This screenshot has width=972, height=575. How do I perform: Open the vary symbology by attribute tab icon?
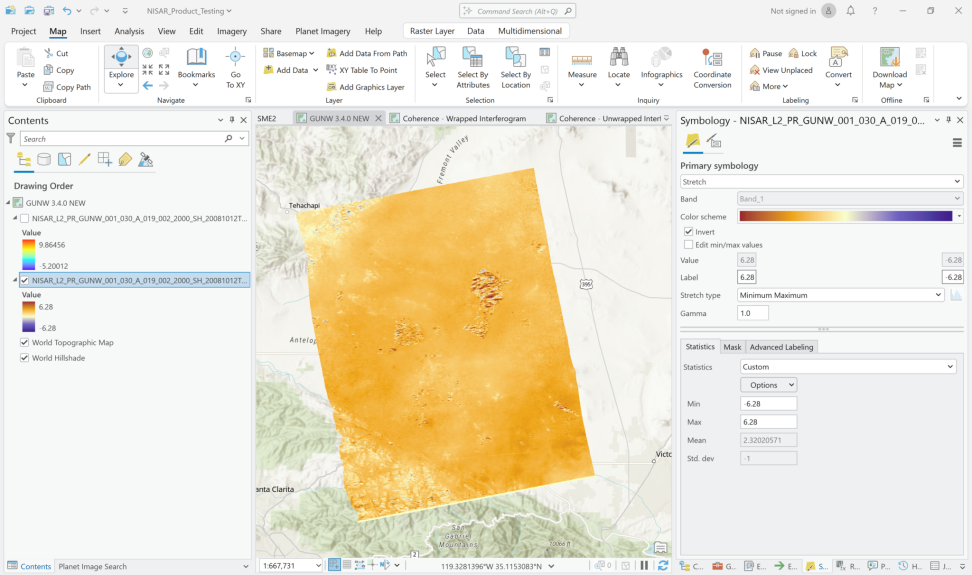tap(714, 142)
